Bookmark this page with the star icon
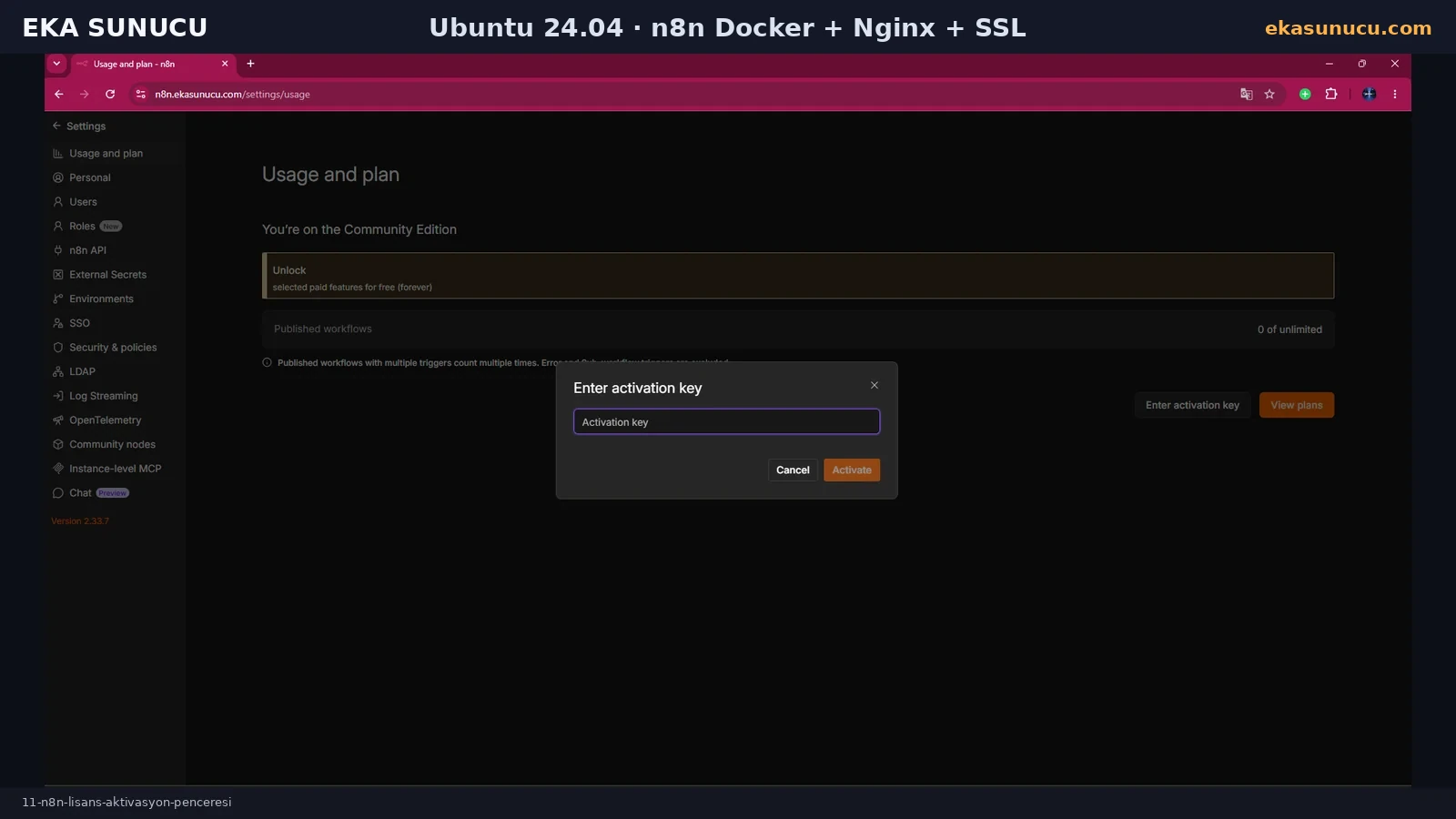The image size is (1456, 819). tap(1269, 94)
